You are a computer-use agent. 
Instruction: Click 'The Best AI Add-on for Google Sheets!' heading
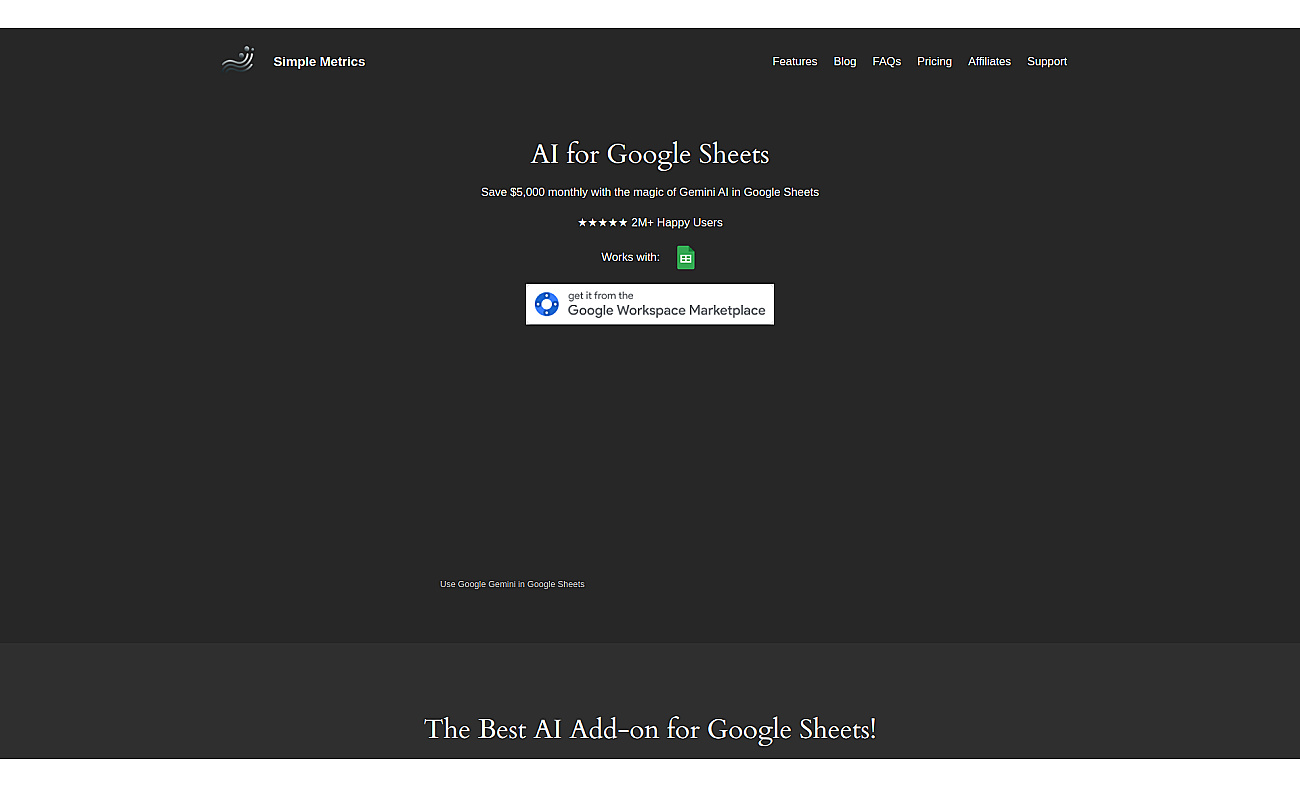click(650, 729)
